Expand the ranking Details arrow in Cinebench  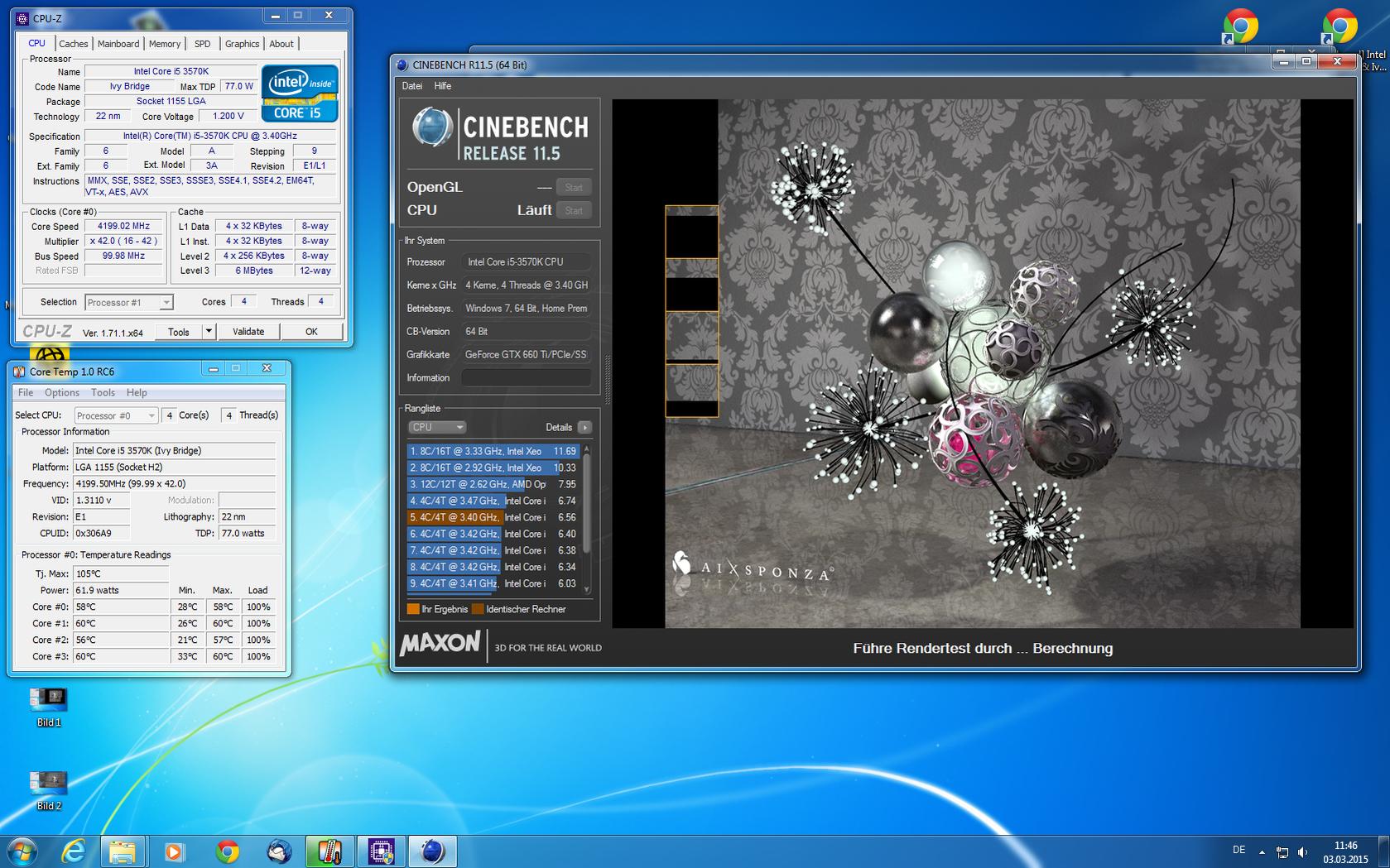(584, 427)
